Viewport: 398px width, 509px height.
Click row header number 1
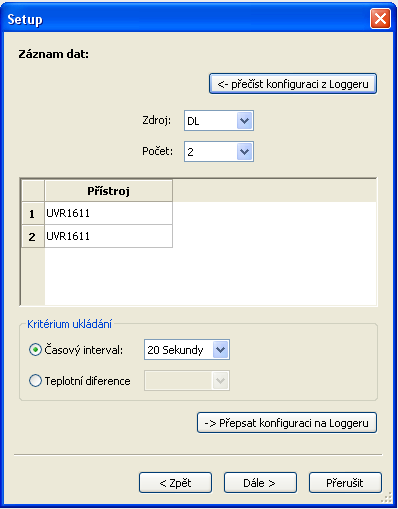(x=33, y=213)
